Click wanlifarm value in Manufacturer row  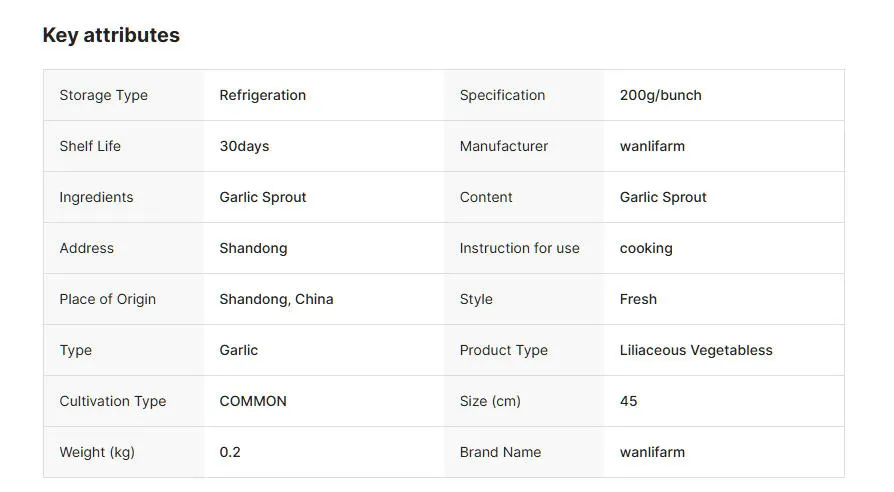pyautogui.click(x=652, y=146)
